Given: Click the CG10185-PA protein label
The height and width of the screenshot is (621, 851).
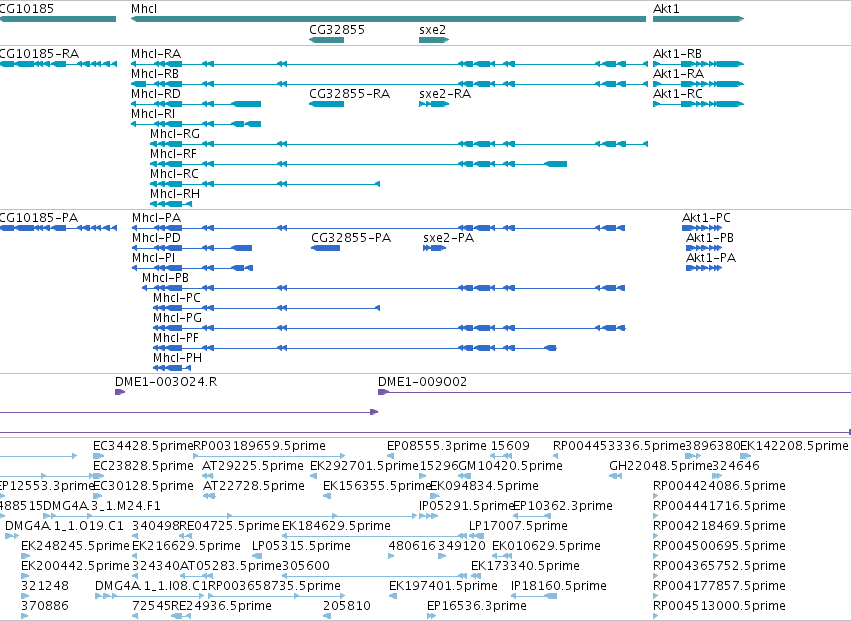Looking at the screenshot, I should (x=39, y=218).
